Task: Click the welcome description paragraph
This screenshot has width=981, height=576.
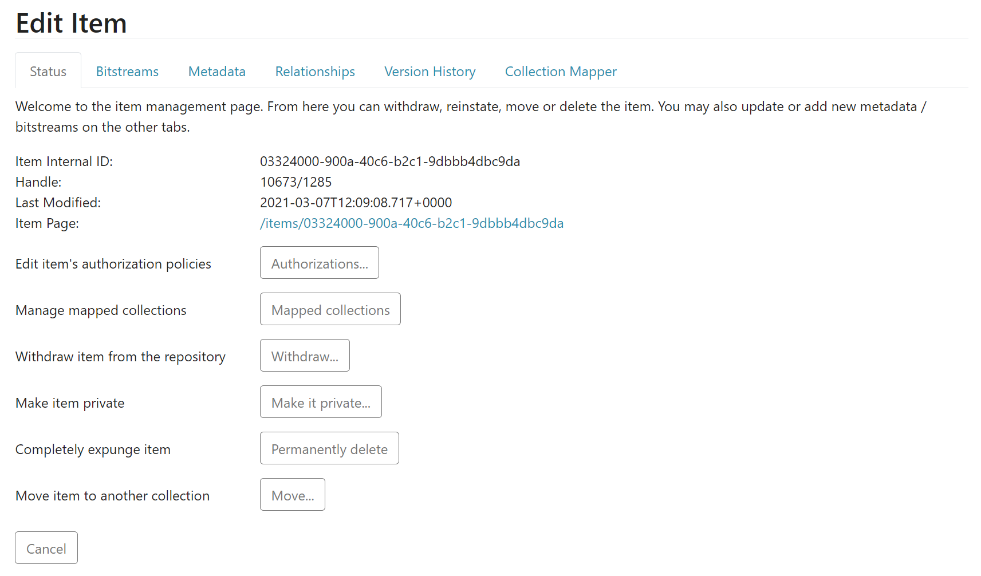Action: [x=470, y=116]
